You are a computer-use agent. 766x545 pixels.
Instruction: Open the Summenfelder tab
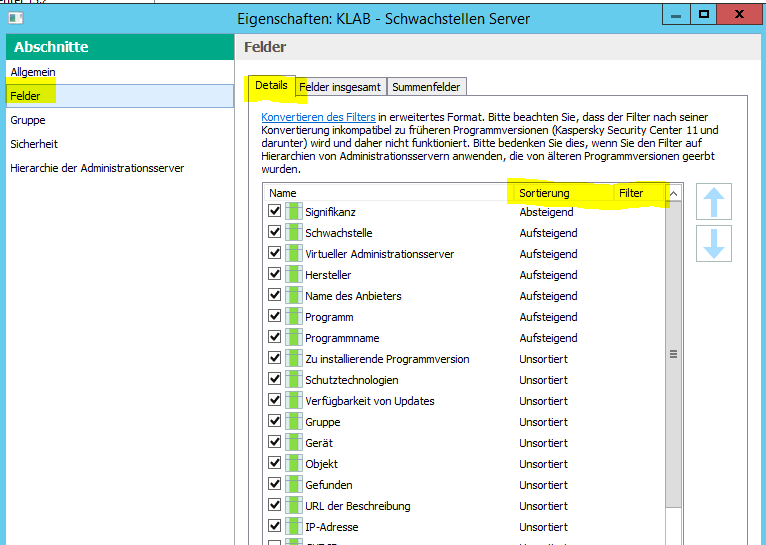427,87
